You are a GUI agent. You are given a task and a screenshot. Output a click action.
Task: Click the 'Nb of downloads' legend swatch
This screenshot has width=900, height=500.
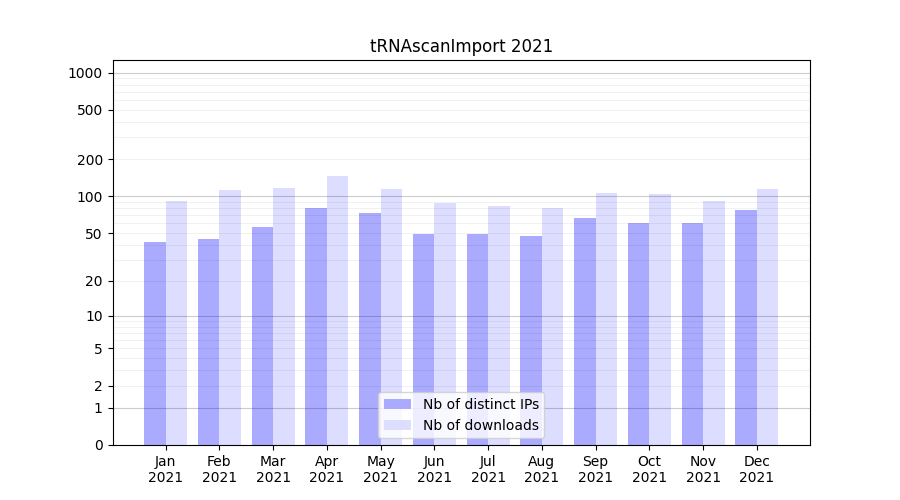pos(397,425)
